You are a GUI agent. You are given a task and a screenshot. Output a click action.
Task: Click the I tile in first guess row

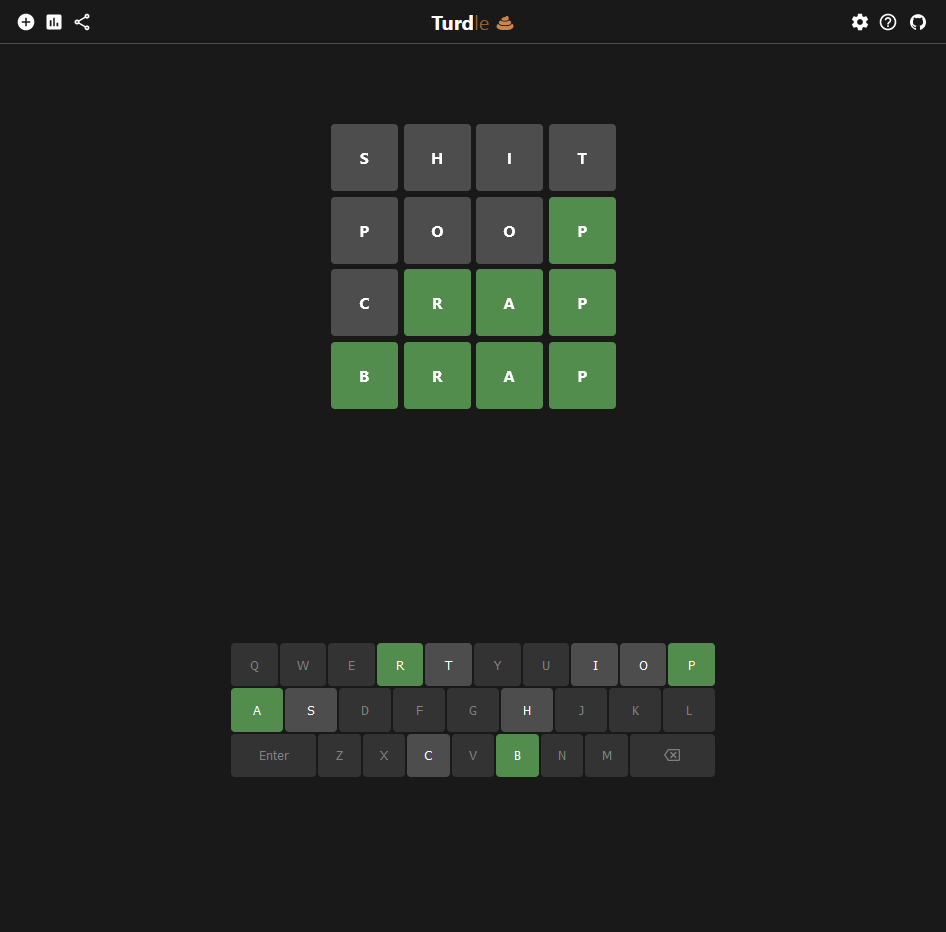pyautogui.click(x=509, y=157)
